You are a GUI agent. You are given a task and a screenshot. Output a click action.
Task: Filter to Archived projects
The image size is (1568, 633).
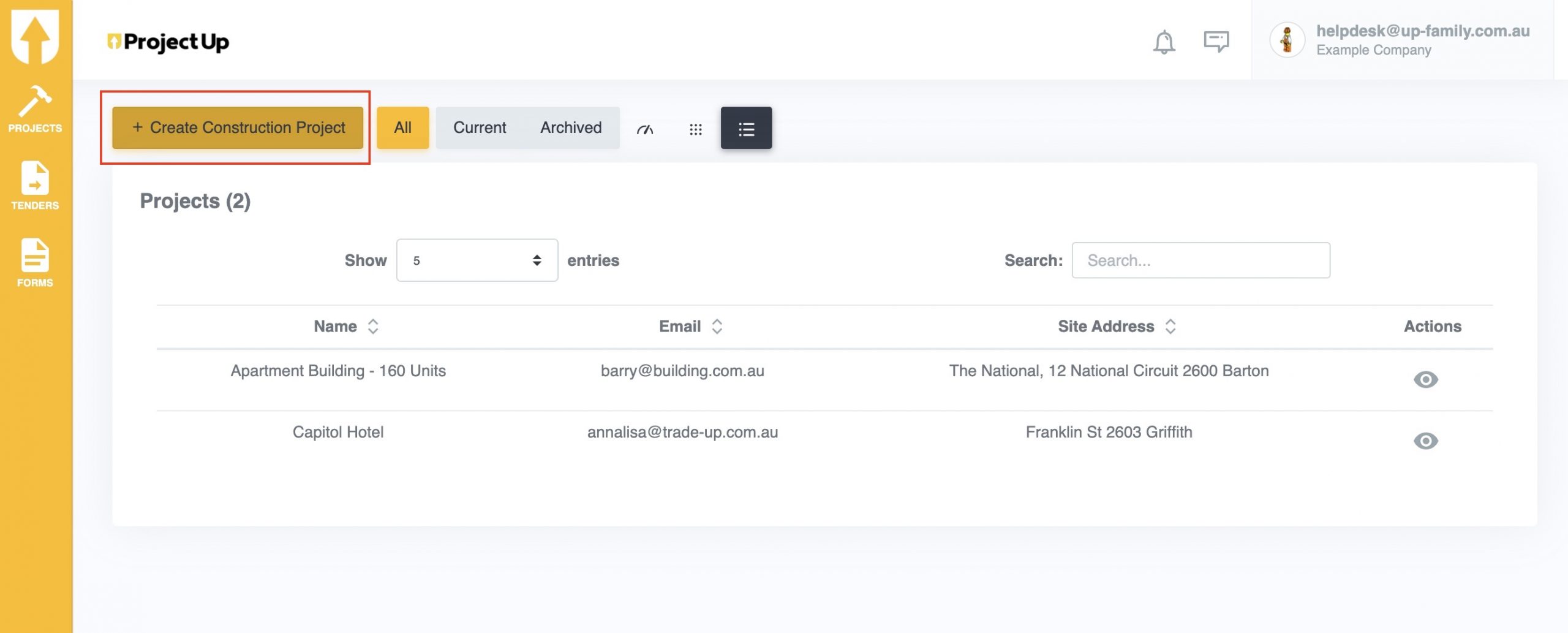[x=571, y=128]
